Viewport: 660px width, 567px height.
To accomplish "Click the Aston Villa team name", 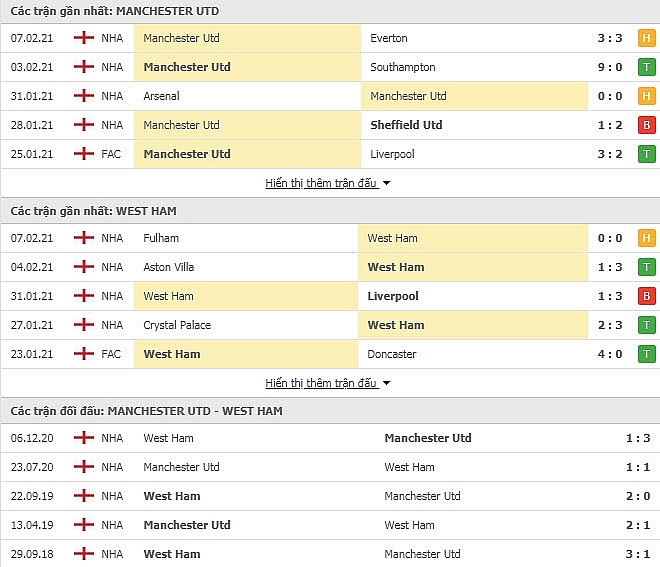I will (x=168, y=267).
